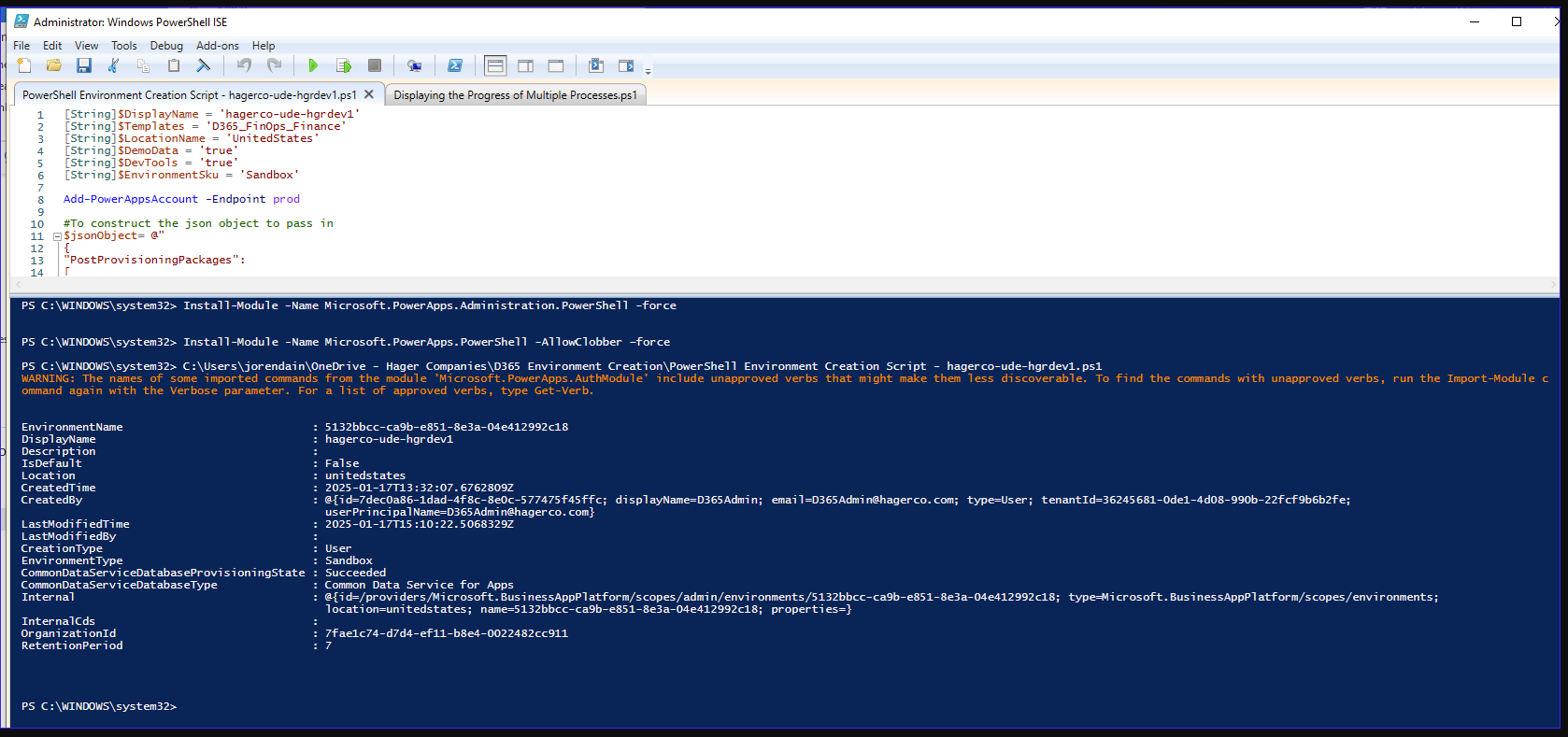
Task: Show script pane maximized icon
Action: point(556,65)
